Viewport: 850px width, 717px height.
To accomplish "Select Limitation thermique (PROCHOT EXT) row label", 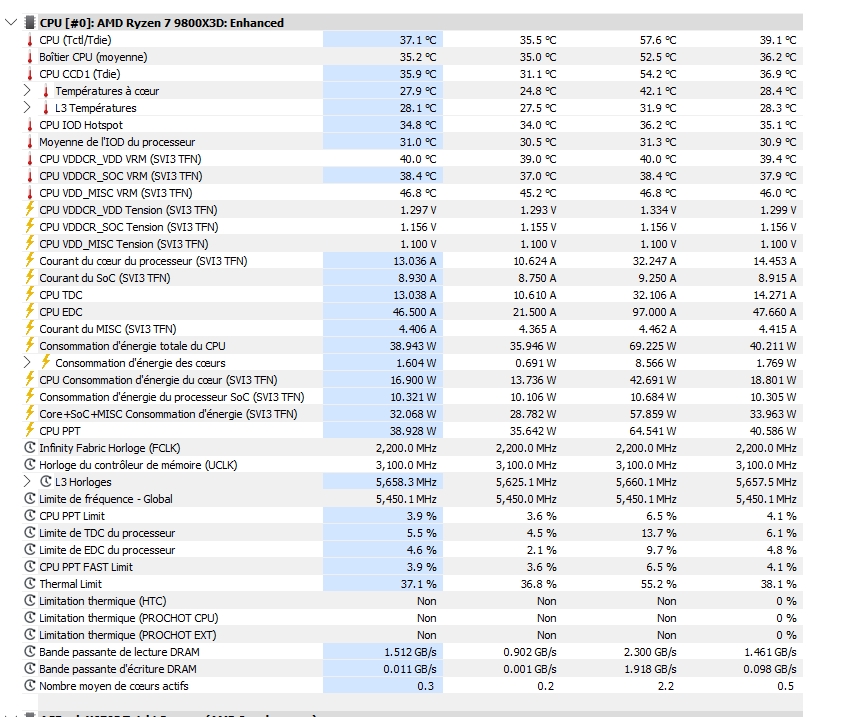I will tap(127, 635).
